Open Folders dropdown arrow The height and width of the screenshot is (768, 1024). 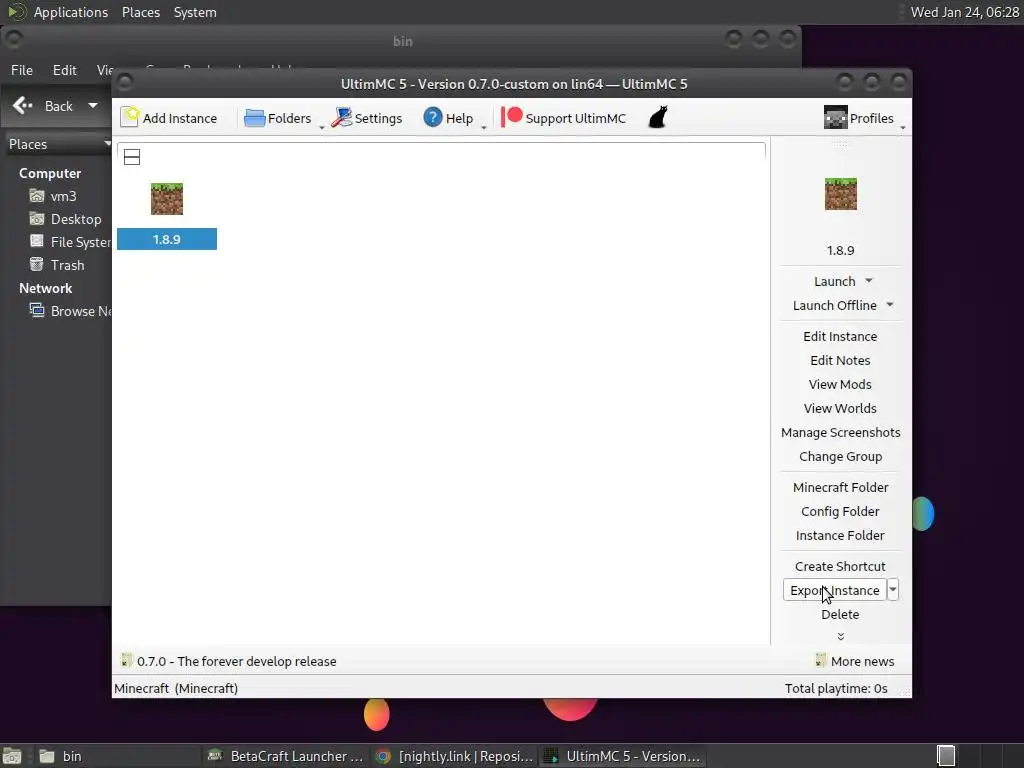click(x=321, y=127)
